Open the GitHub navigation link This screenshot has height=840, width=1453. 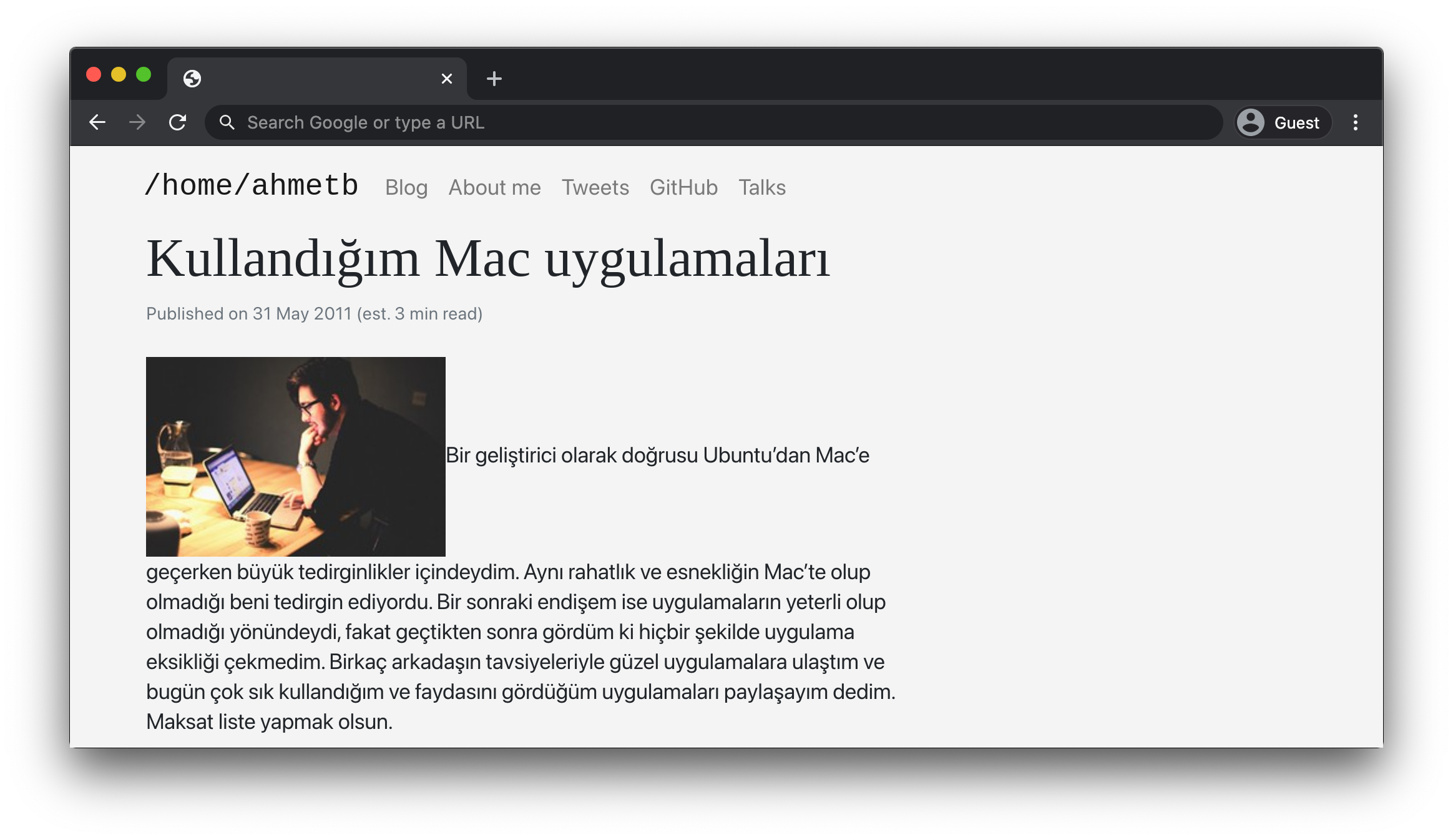(x=683, y=187)
